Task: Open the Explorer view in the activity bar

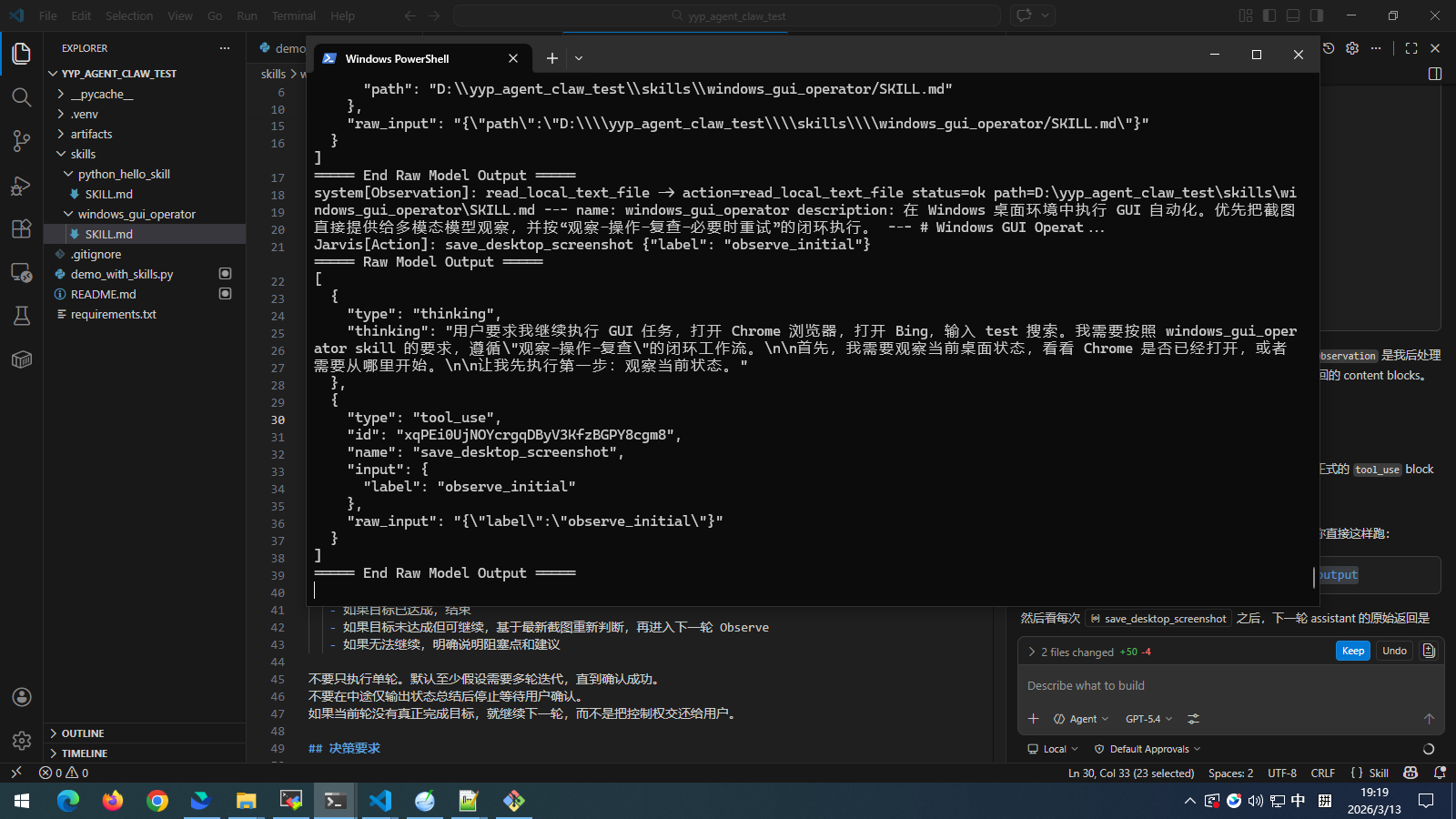Action: (x=22, y=54)
